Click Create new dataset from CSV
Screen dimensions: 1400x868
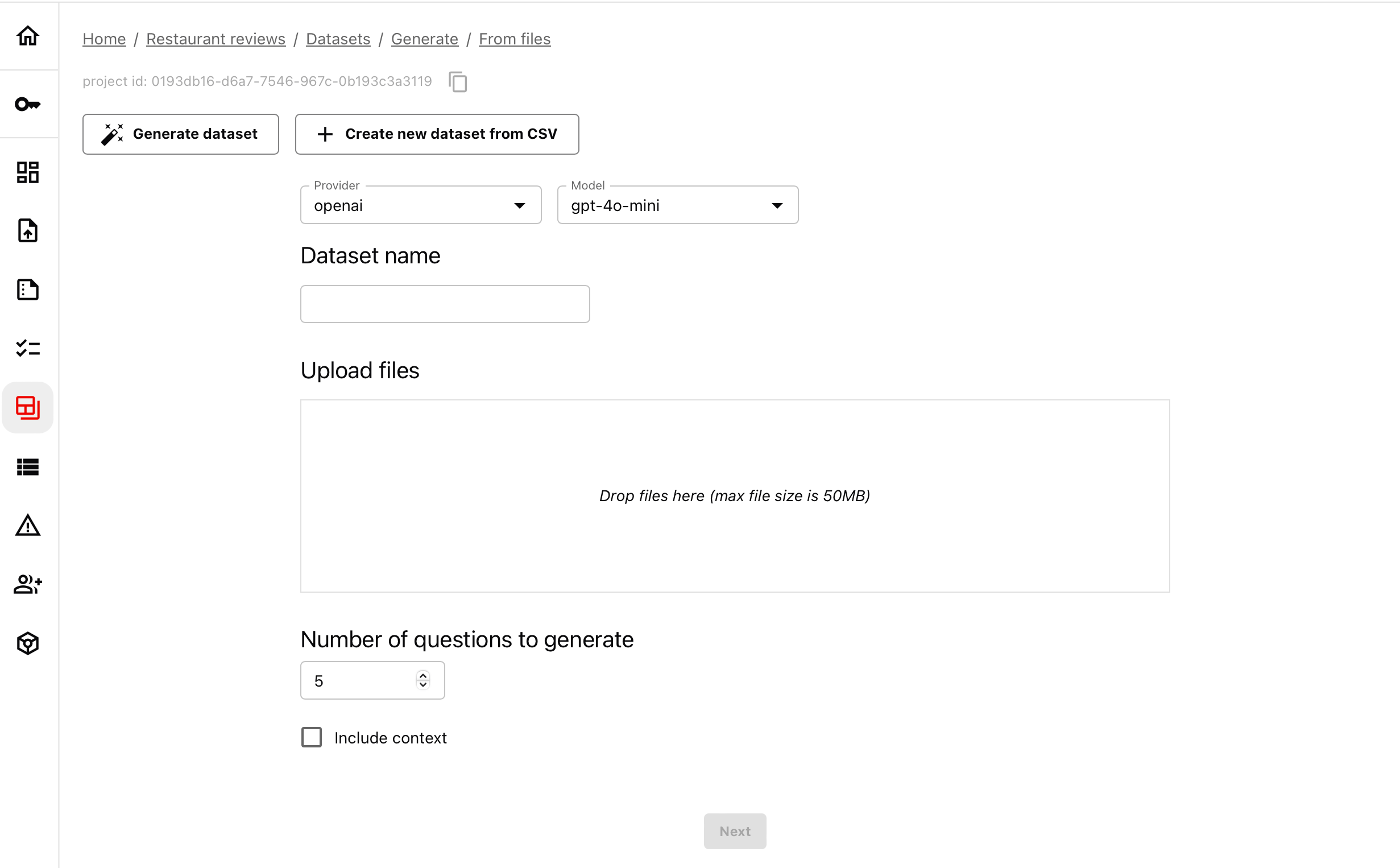click(437, 134)
